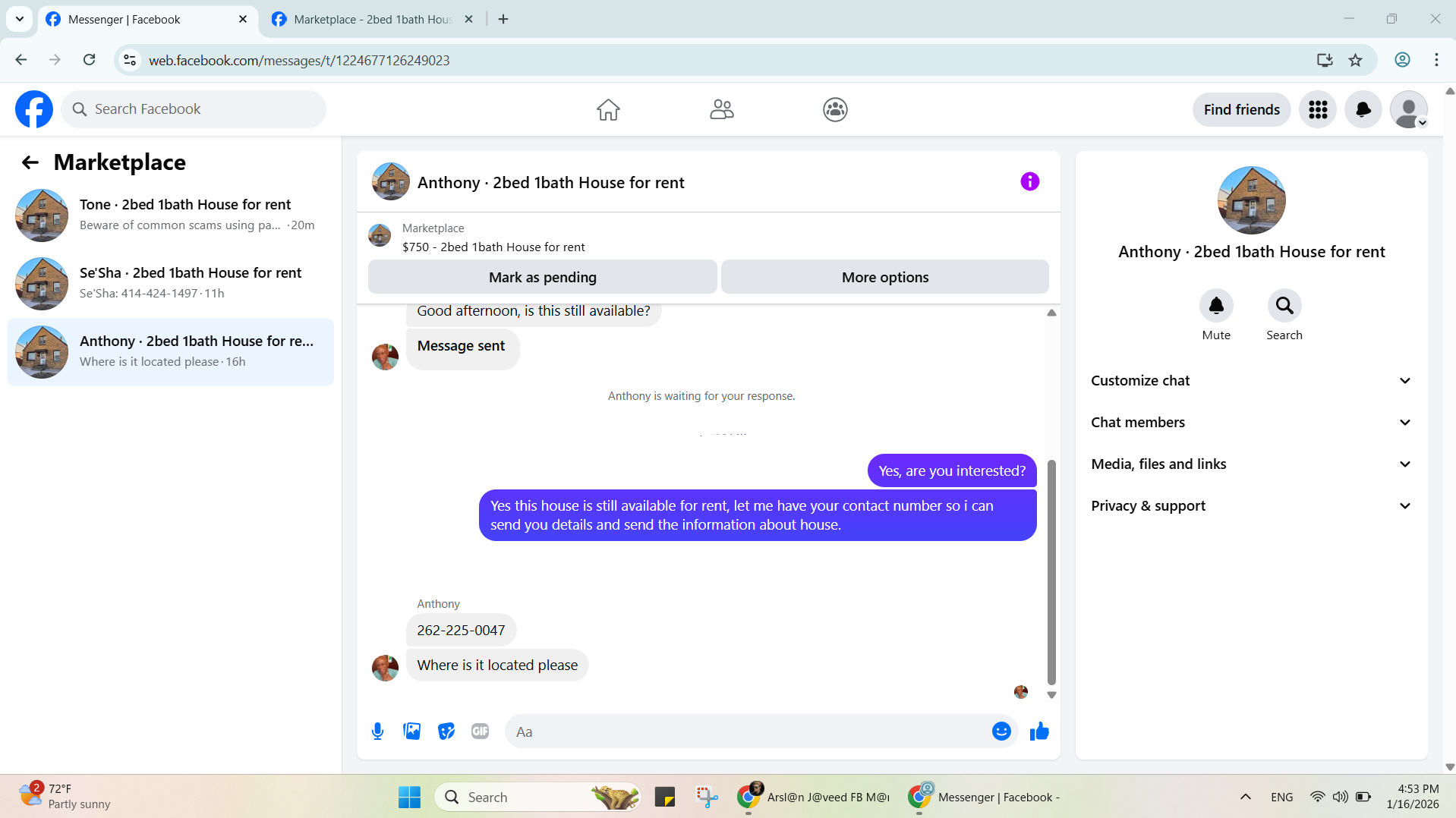Image resolution: width=1456 pixels, height=818 pixels.
Task: Click the chat scrollbar thumb
Action: tap(1051, 572)
